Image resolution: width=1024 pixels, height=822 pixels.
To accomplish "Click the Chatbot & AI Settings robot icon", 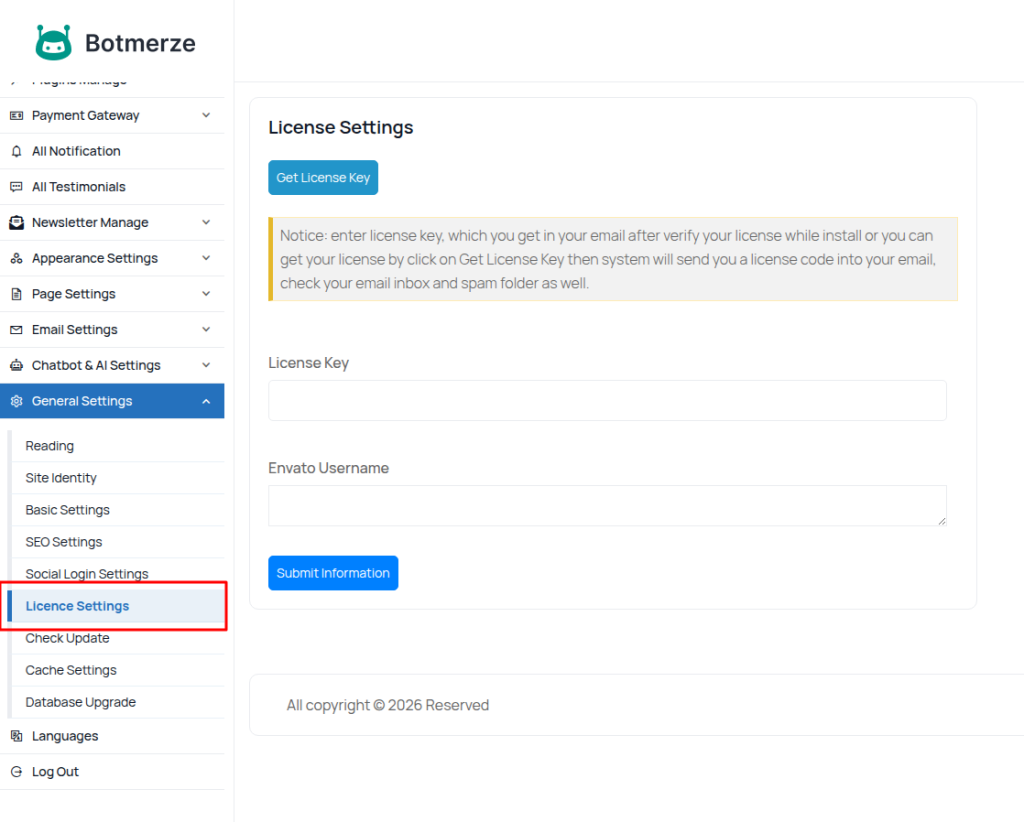I will tap(16, 366).
